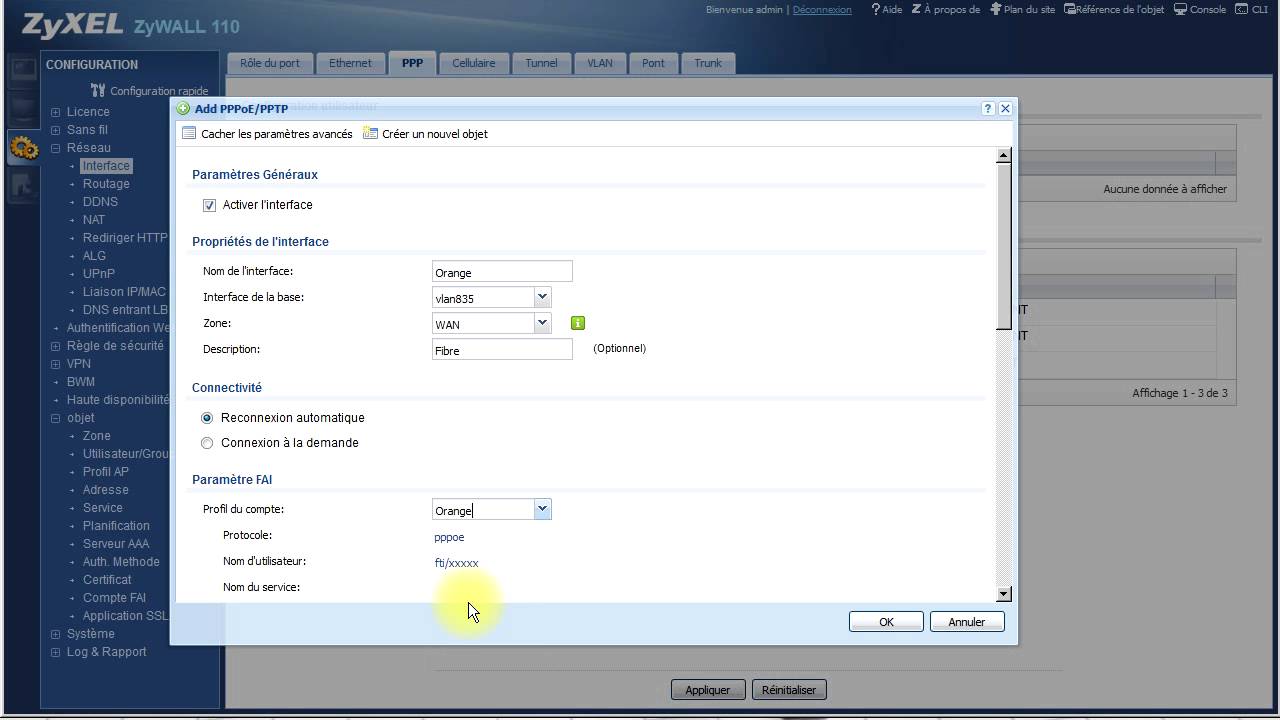Open DDNS in the navigation tree

100,202
